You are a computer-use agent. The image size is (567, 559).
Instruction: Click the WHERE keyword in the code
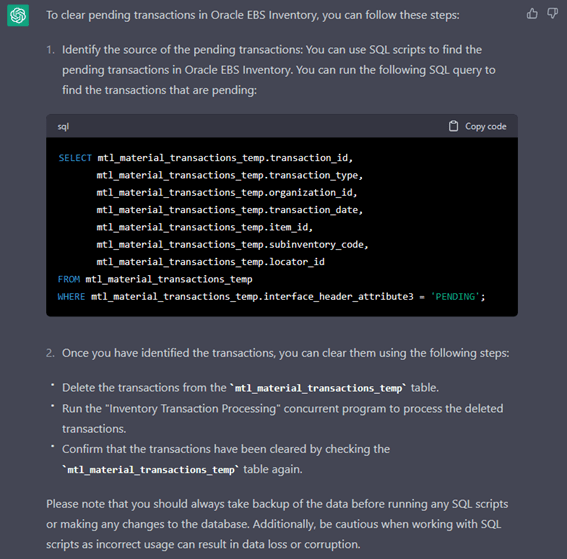[71, 297]
